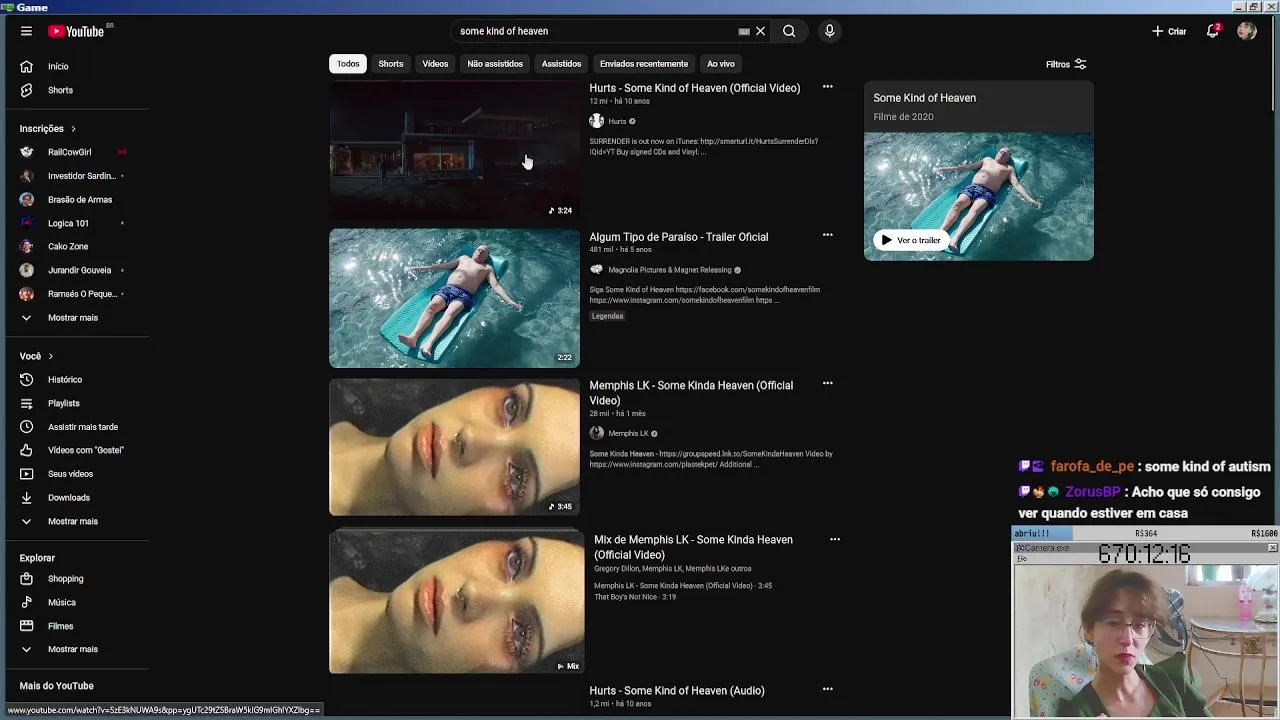This screenshot has width=1280, height=720.
Task: Select the Shorts filter chip
Action: pyautogui.click(x=391, y=64)
